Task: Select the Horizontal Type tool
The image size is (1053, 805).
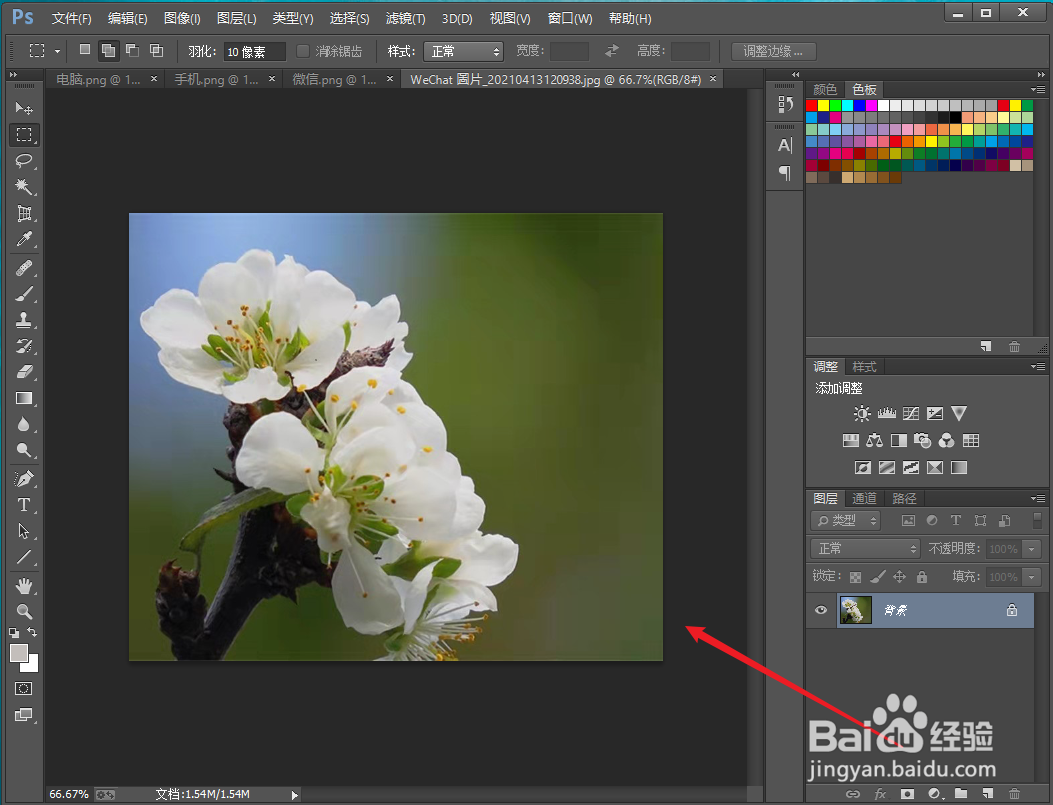Action: pyautogui.click(x=24, y=505)
